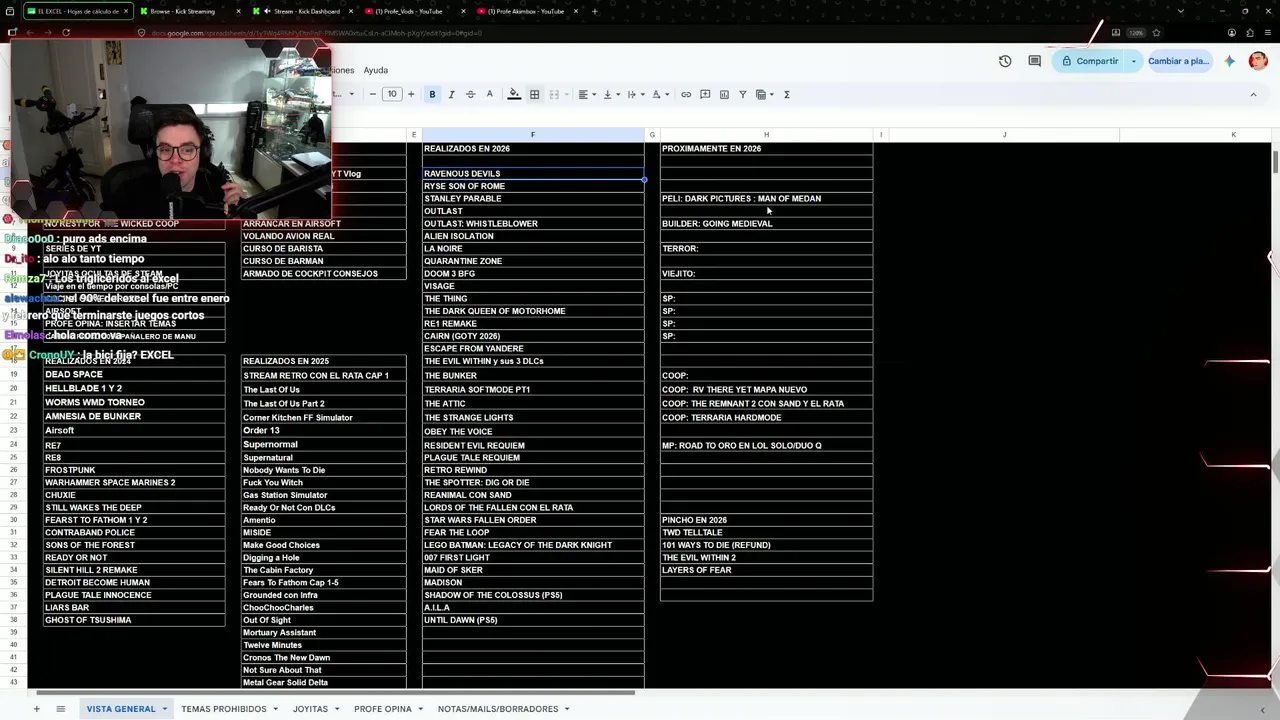This screenshot has height=720, width=1280.
Task: Select the VISTA GENERAL sheet tab
Action: (121, 709)
